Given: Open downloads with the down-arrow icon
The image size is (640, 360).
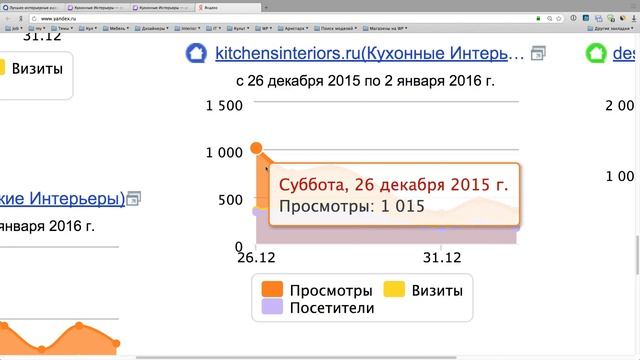Looking at the screenshot, I should 634,18.
